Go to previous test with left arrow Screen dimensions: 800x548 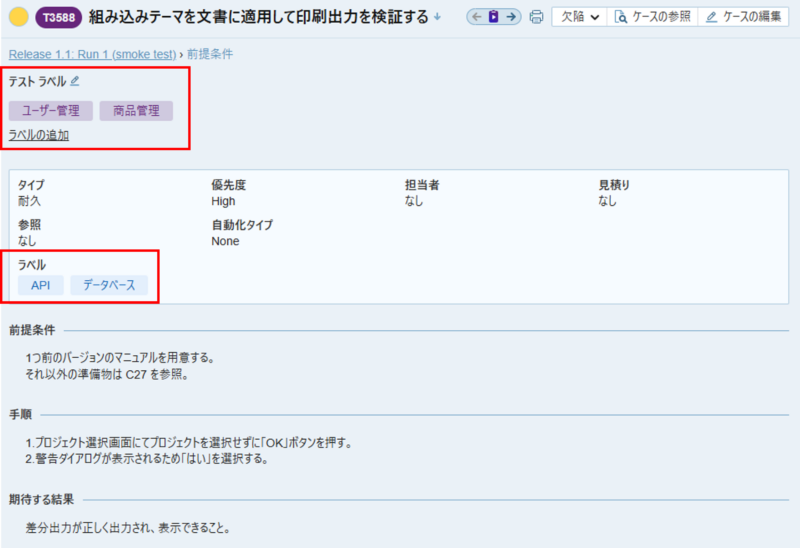(x=476, y=17)
